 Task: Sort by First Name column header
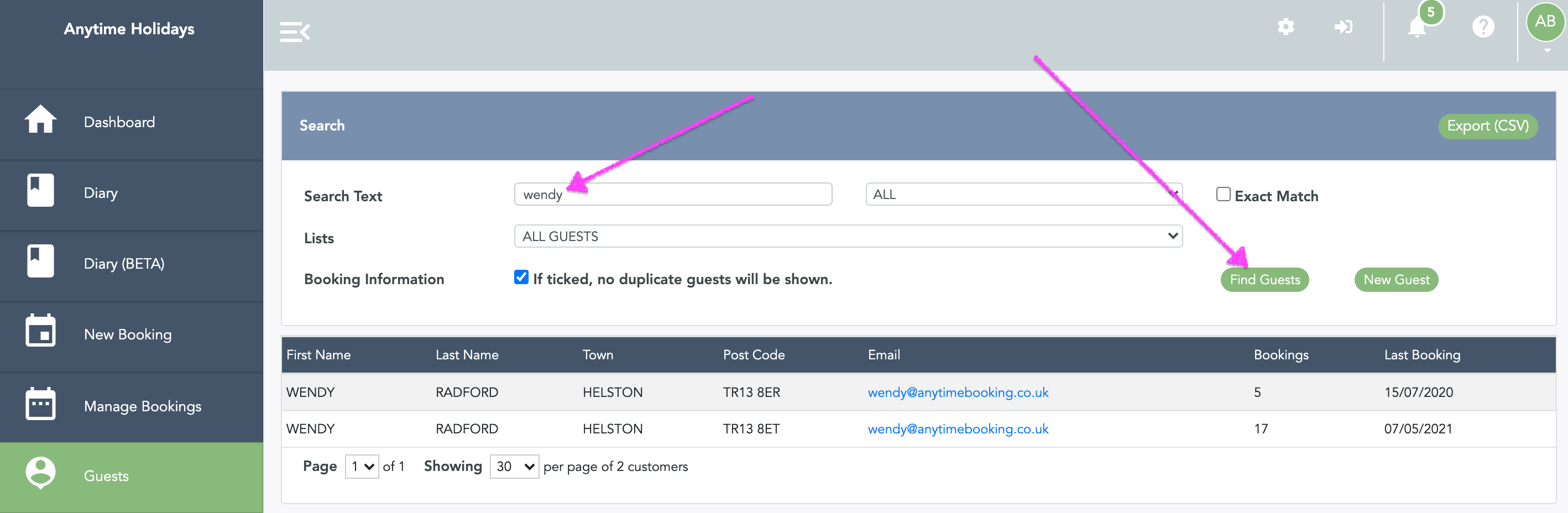(318, 355)
